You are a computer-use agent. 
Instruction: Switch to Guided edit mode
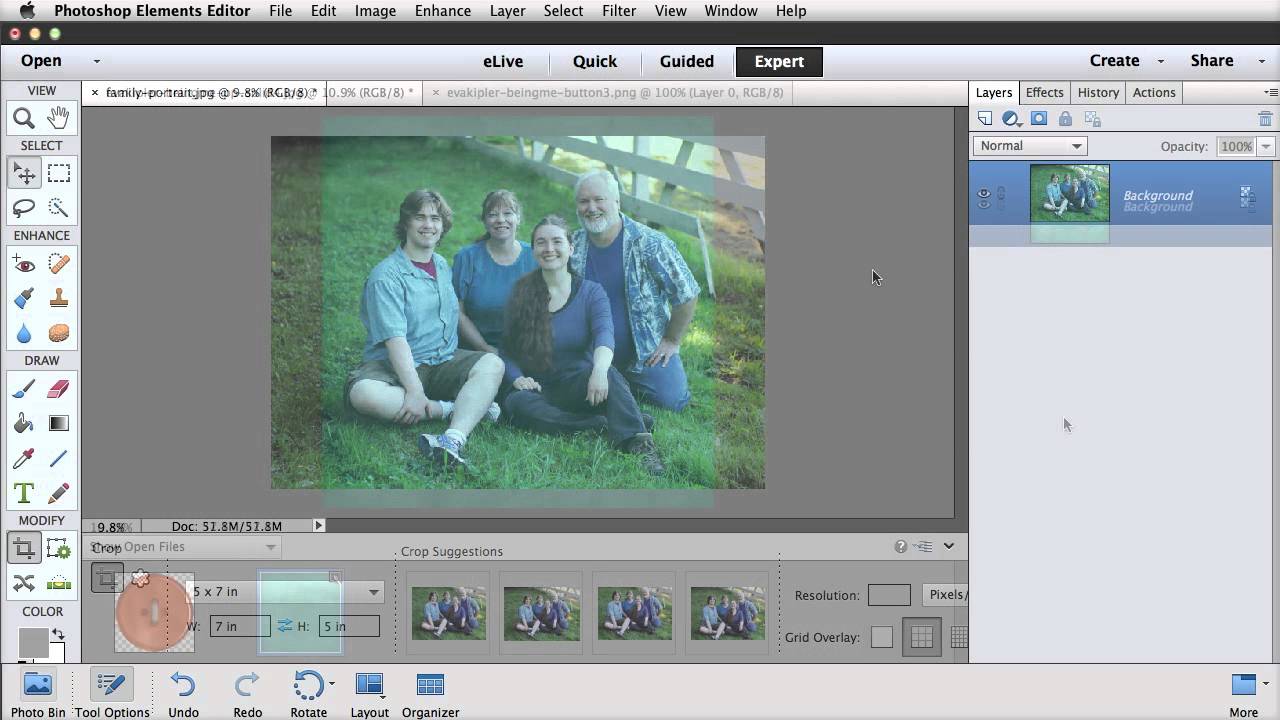tap(687, 61)
